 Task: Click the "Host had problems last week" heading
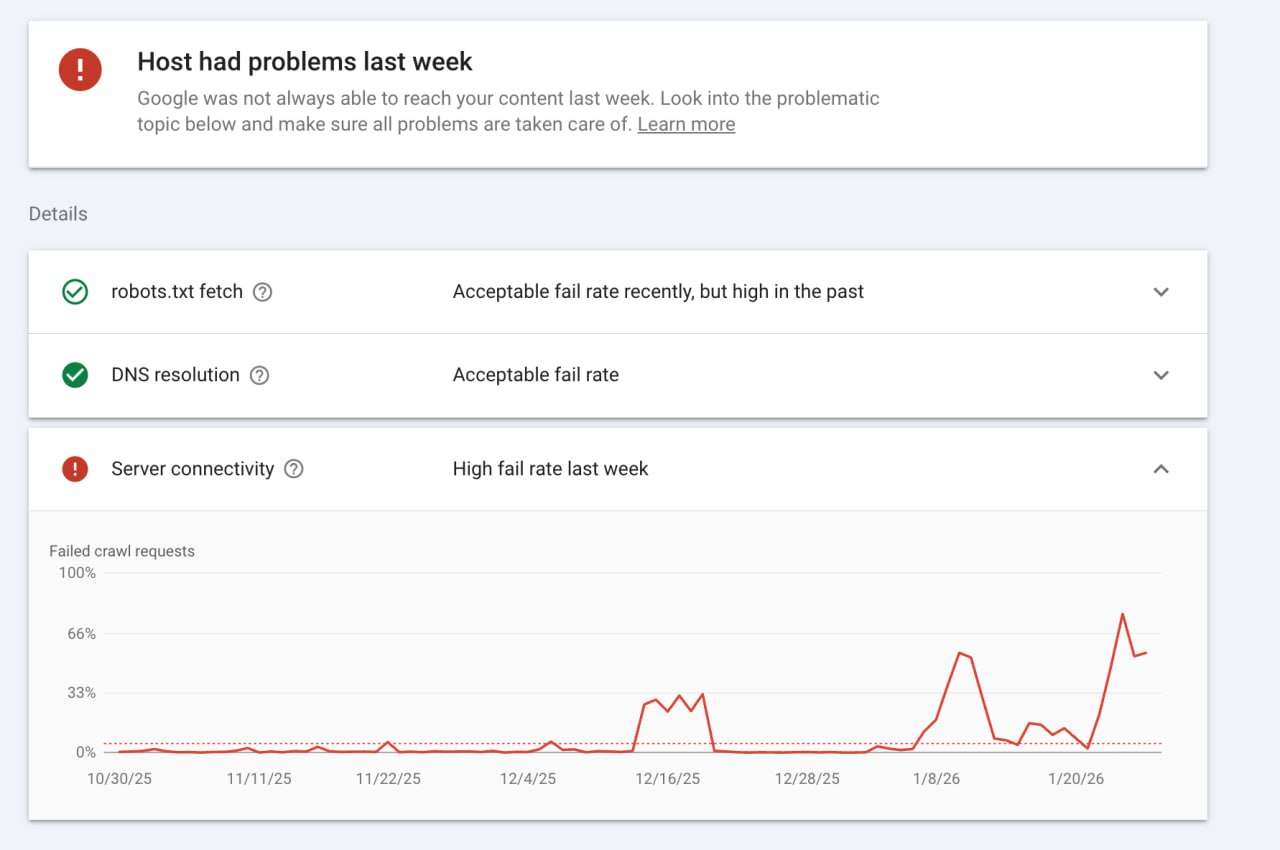pyautogui.click(x=305, y=62)
